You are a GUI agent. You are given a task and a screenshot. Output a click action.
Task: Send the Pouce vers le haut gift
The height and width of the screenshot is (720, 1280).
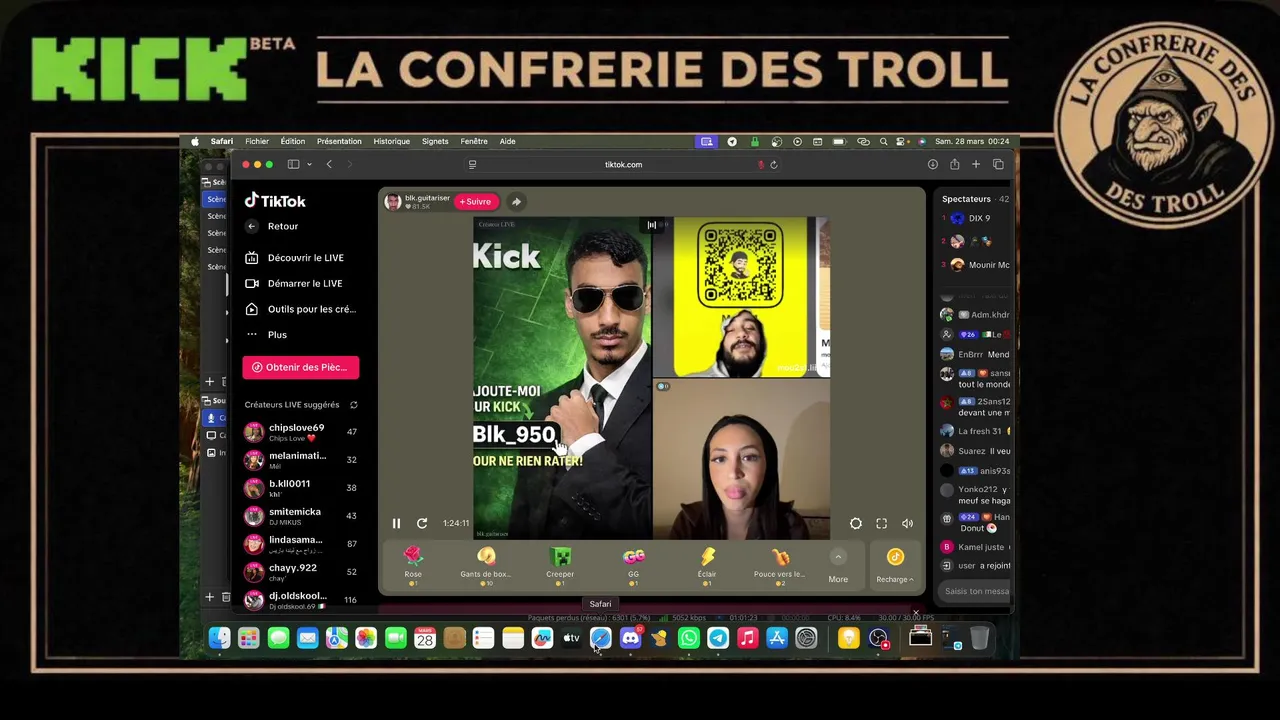(x=780, y=565)
